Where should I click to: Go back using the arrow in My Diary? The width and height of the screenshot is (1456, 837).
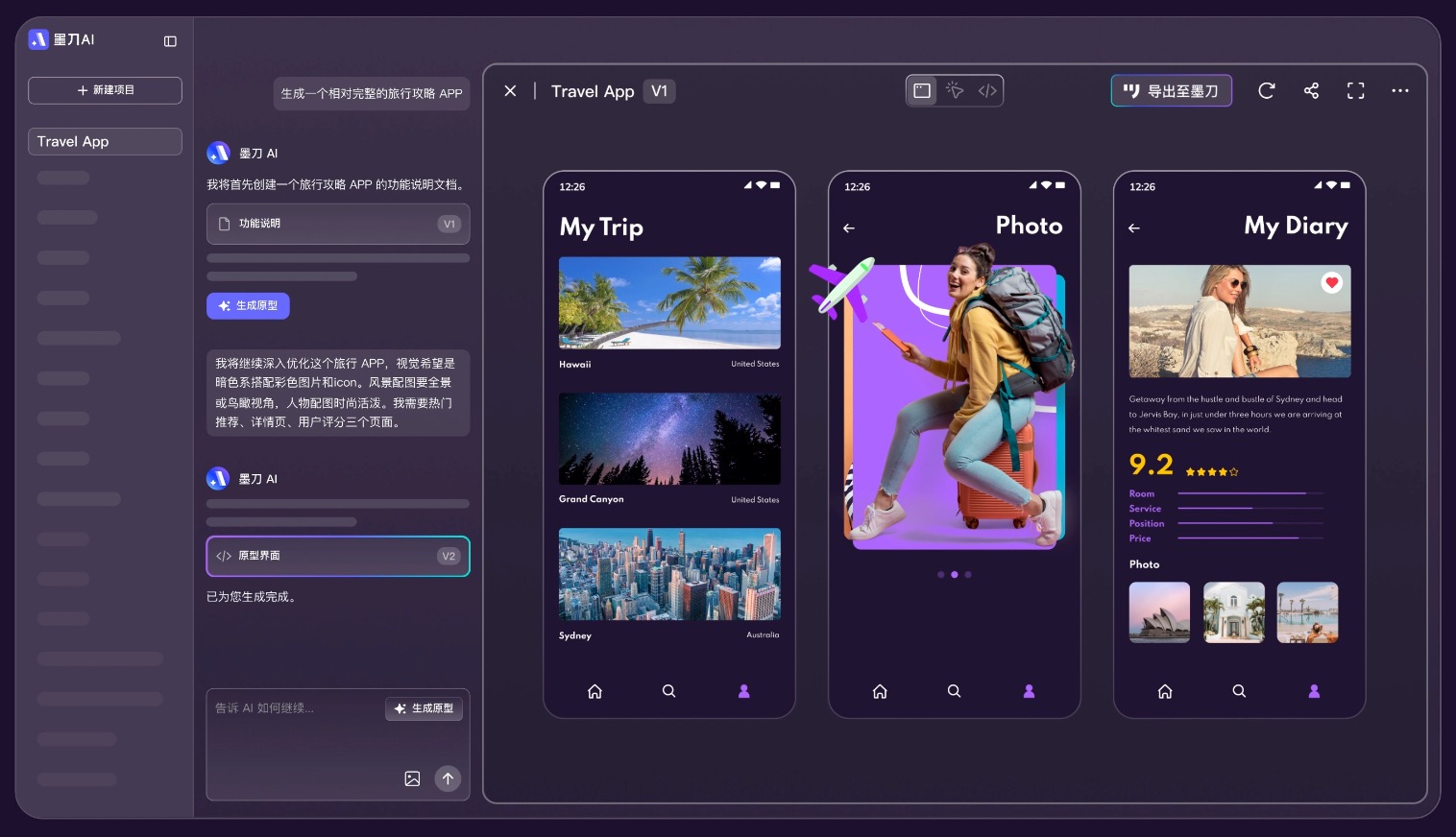[1134, 228]
